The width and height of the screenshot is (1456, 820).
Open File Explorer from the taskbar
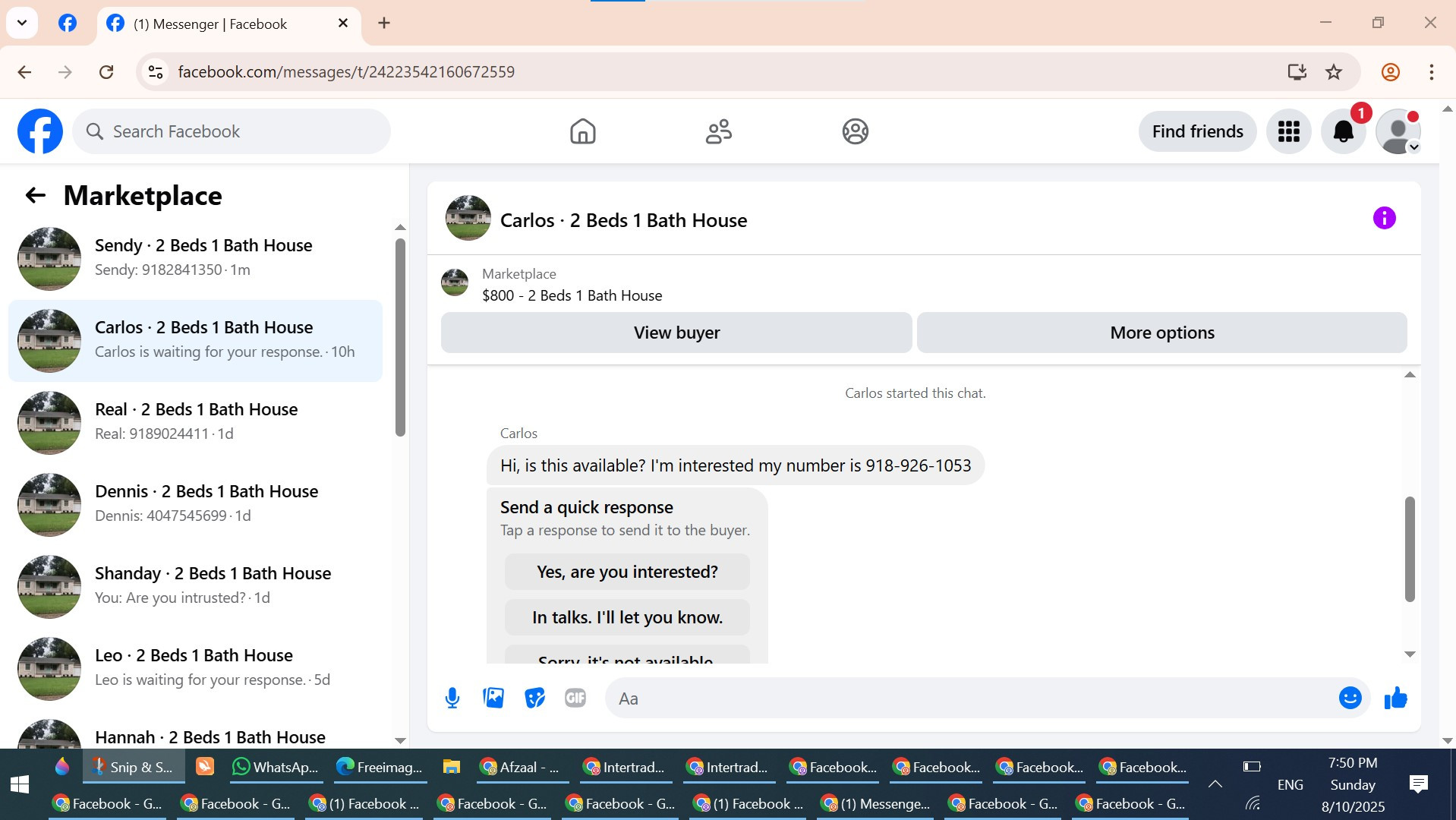pos(452,767)
